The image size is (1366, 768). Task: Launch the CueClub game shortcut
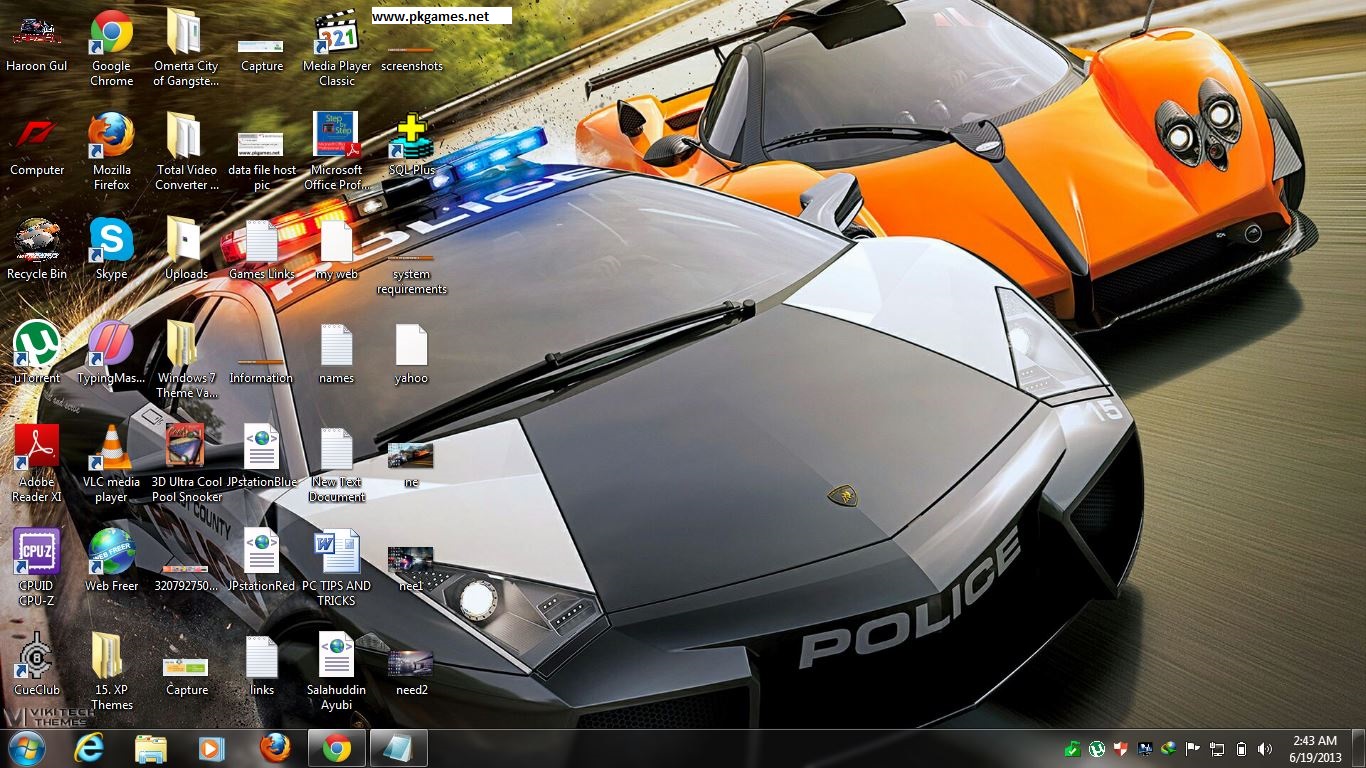click(x=37, y=666)
